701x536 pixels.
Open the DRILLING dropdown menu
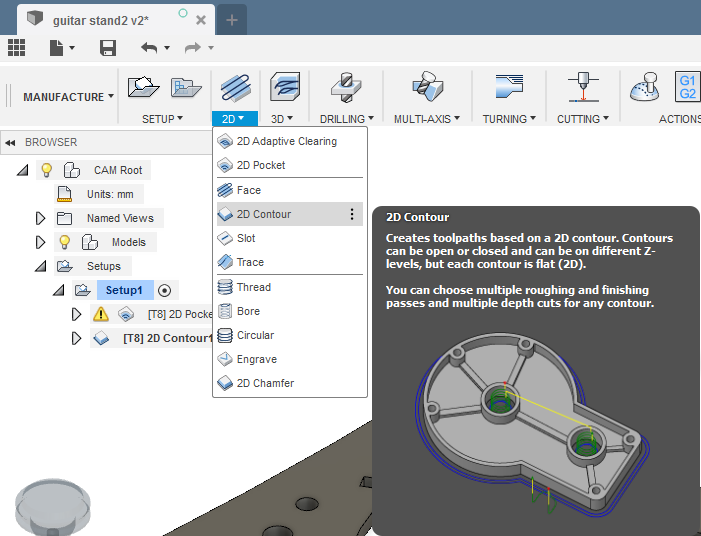tap(346, 119)
